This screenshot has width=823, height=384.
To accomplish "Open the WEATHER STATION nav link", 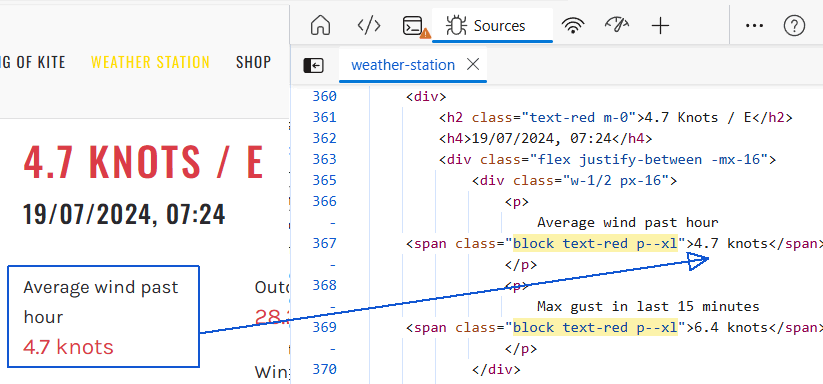I will pos(150,62).
